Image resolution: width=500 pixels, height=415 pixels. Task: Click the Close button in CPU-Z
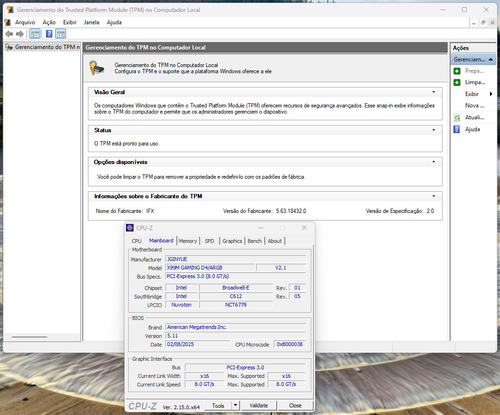(x=295, y=406)
